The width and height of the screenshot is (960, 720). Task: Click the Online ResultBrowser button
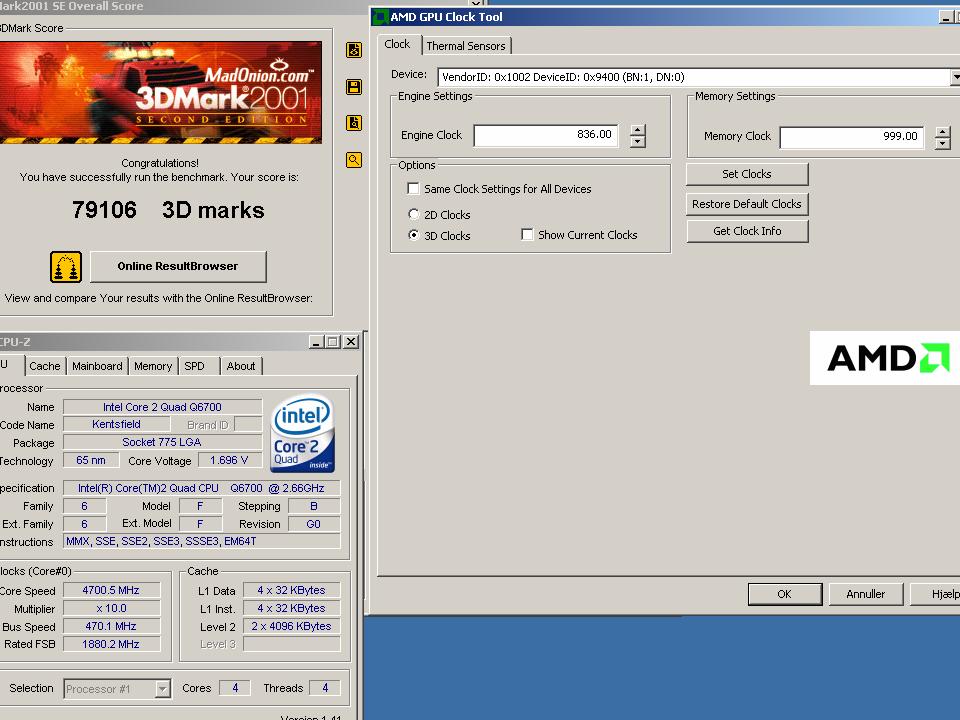(178, 266)
